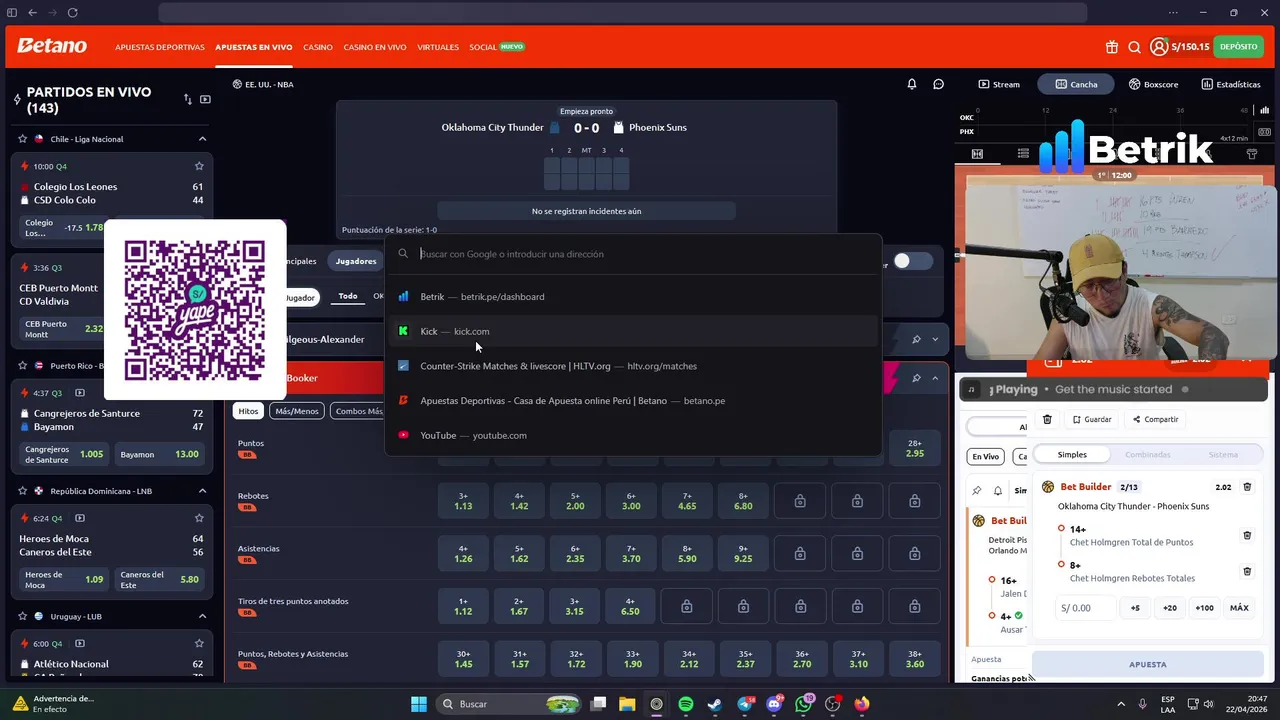Open the Virtuales section

coord(438,47)
